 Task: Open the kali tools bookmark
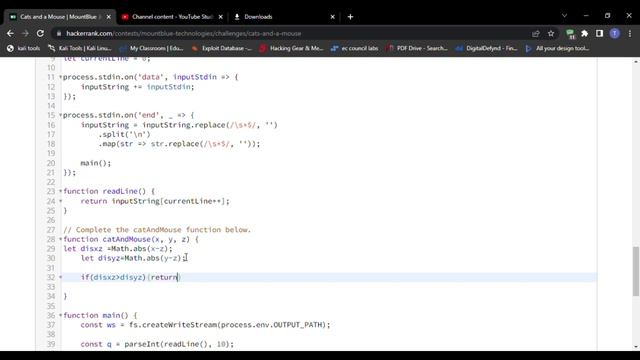(24, 48)
